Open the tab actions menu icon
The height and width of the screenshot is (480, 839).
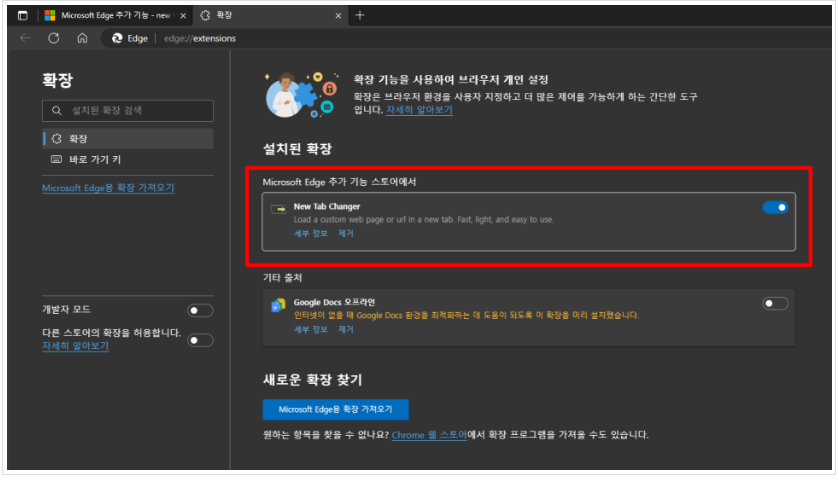tap(22, 16)
